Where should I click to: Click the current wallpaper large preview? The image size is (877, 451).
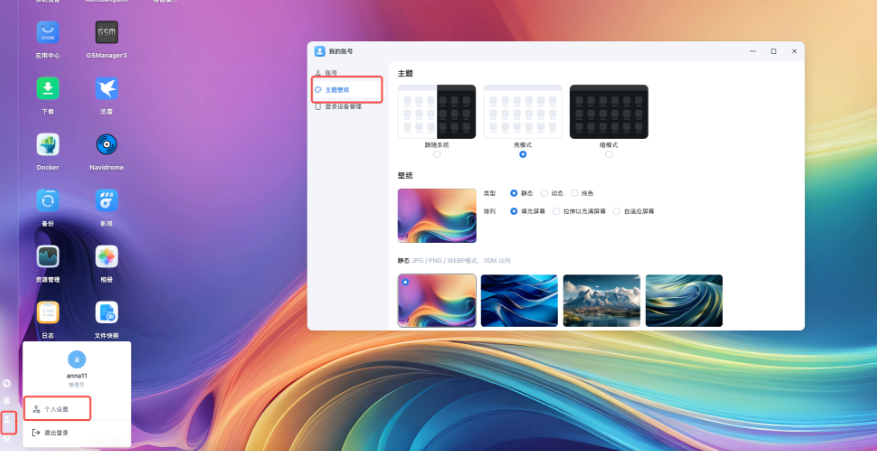pos(437,215)
